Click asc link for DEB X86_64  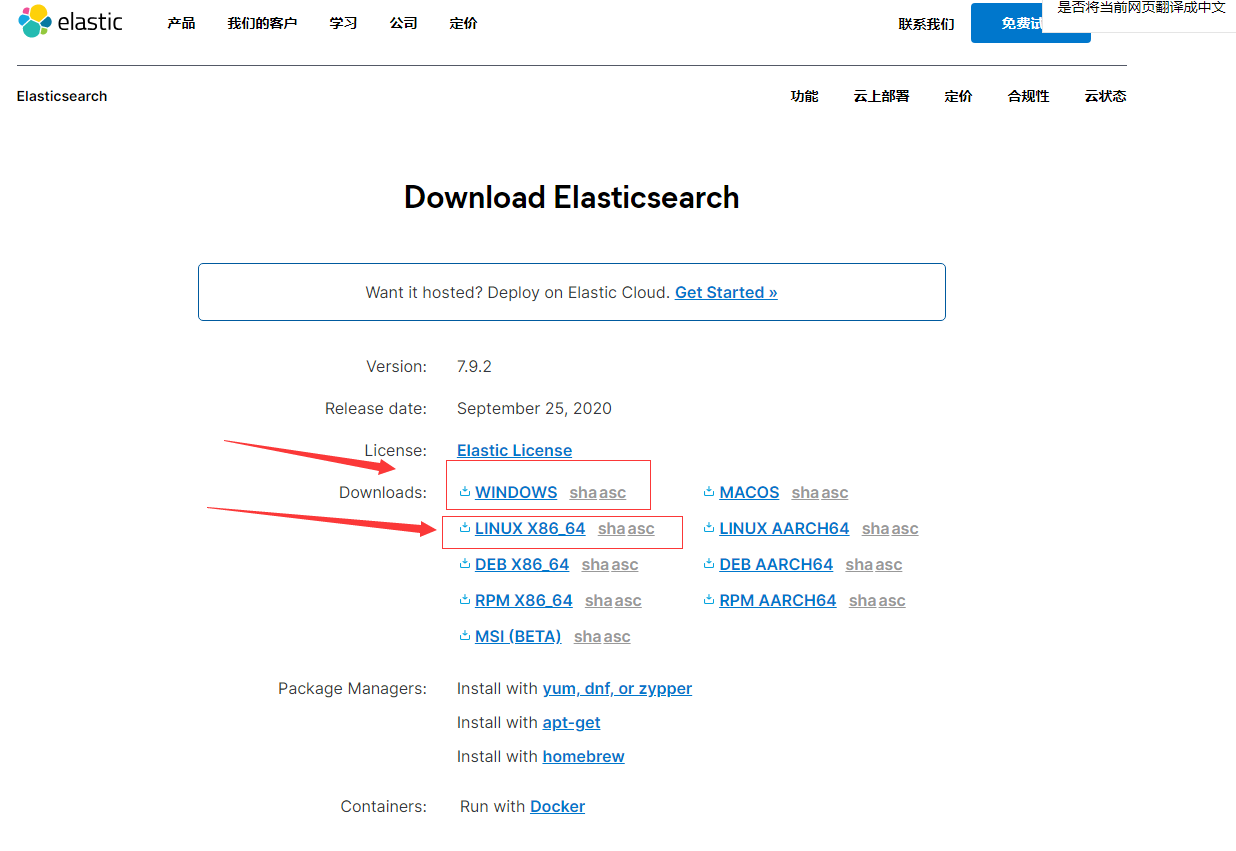624,564
